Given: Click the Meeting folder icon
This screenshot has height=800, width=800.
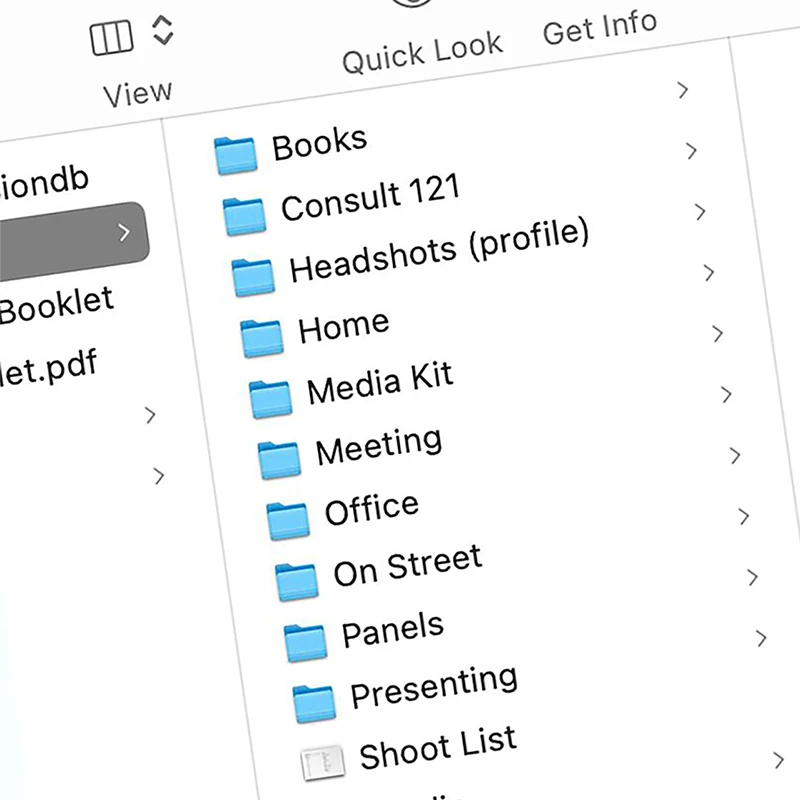Looking at the screenshot, I should [277, 458].
